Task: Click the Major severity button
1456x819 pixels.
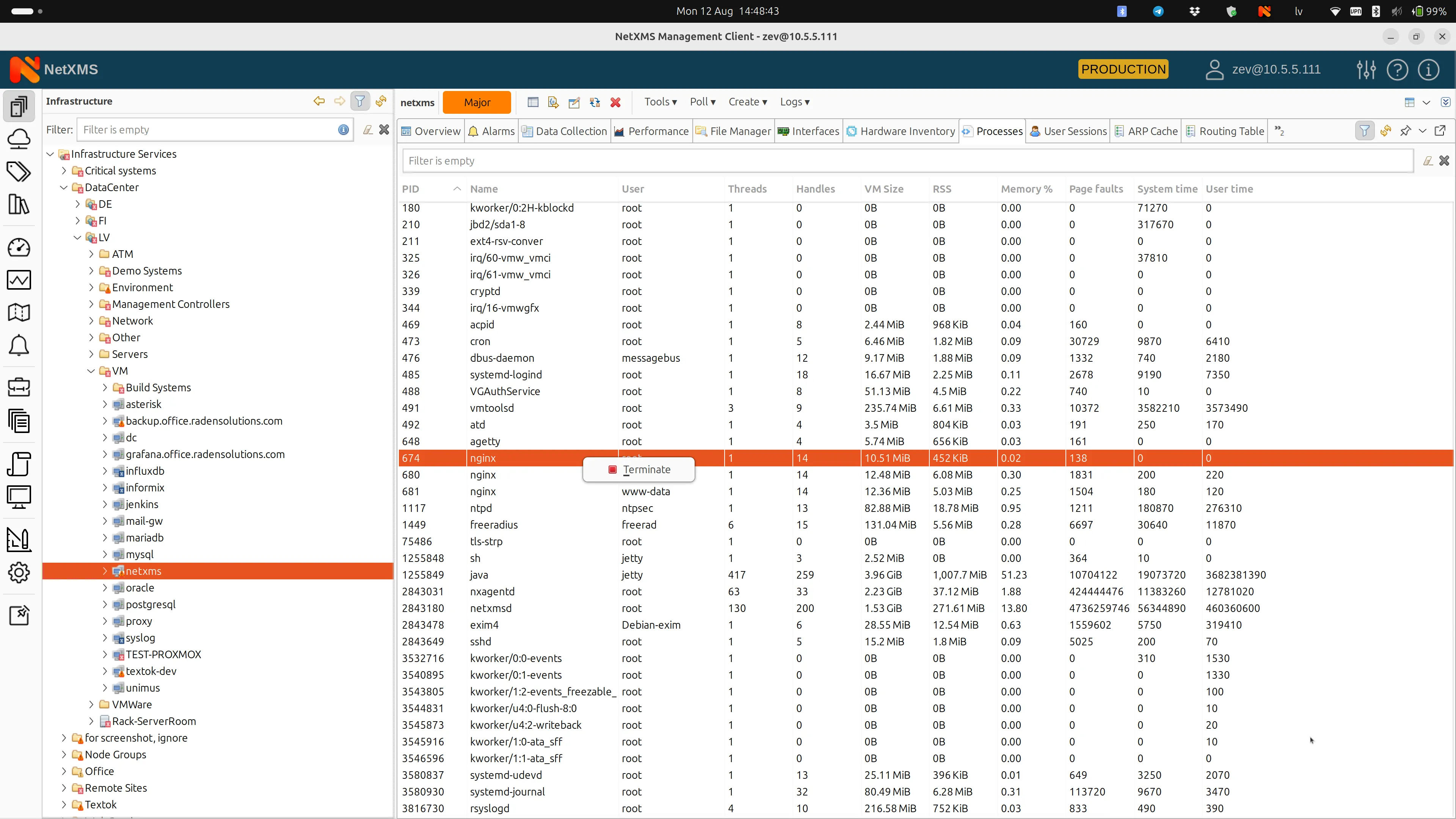Action: (x=477, y=102)
